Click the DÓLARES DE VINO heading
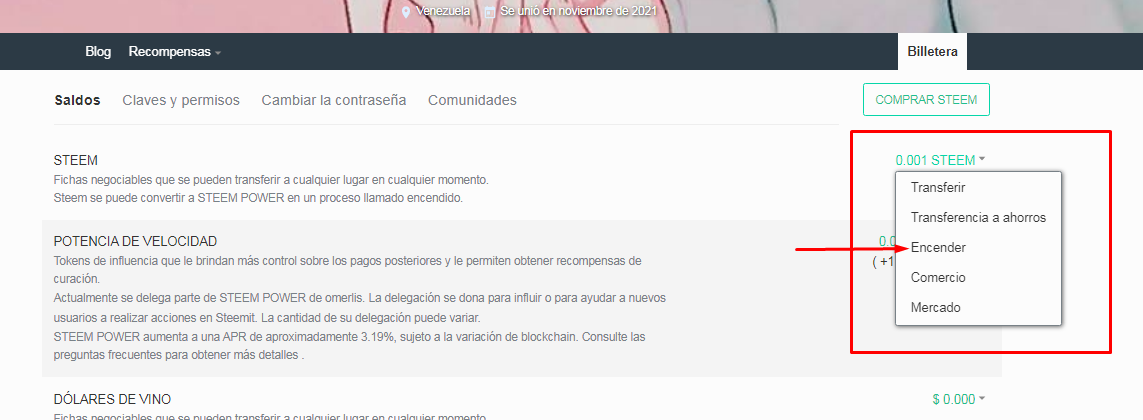This screenshot has width=1143, height=420. tap(112, 400)
